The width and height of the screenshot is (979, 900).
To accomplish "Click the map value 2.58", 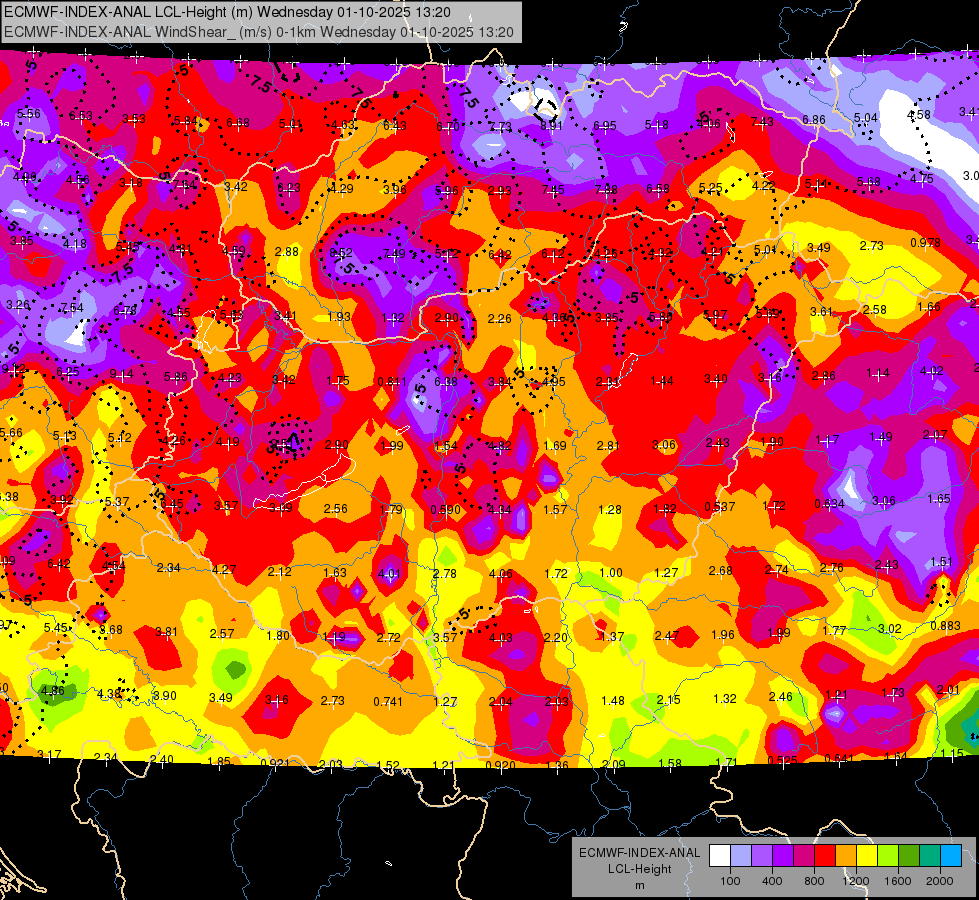I will [x=875, y=310].
